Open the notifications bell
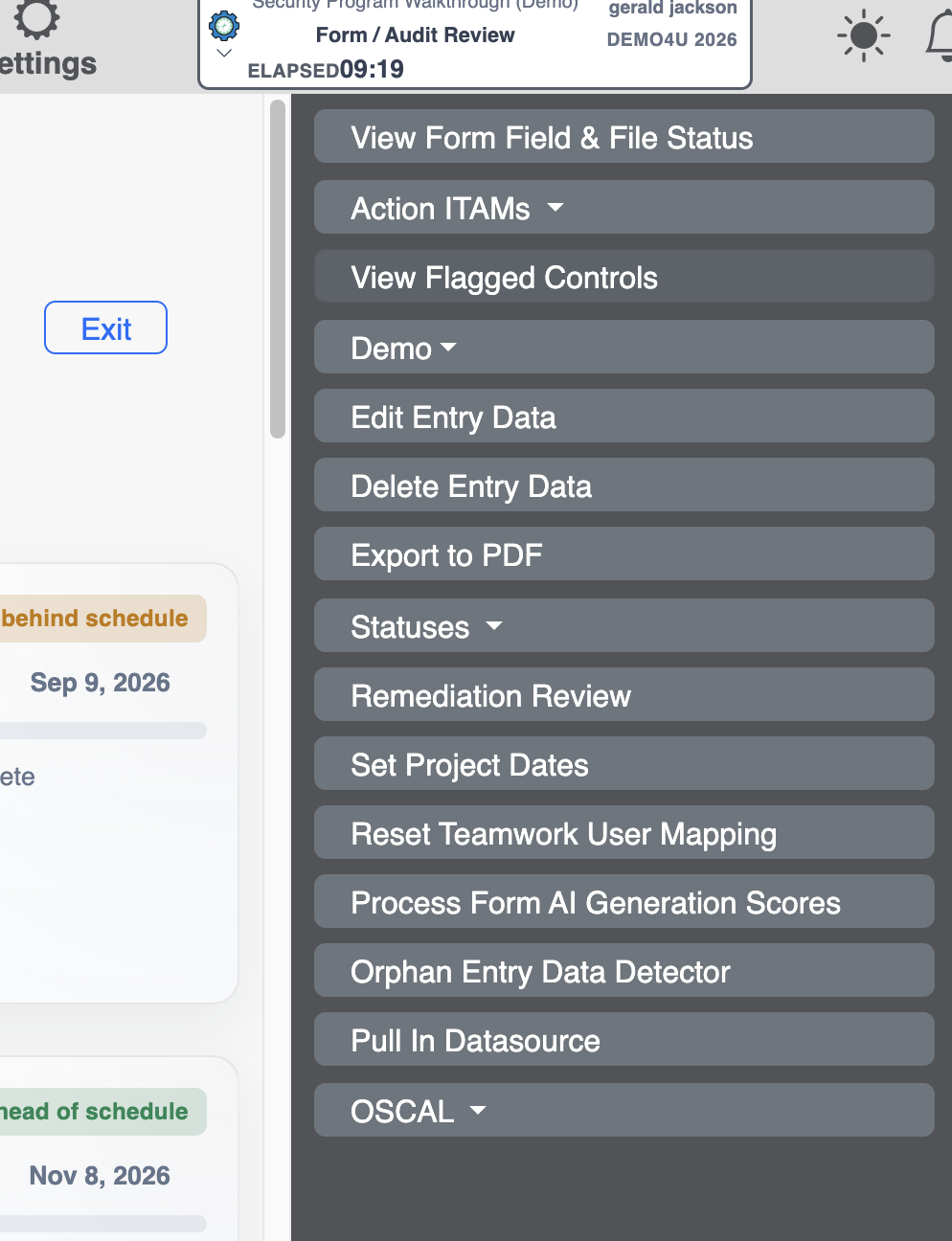The image size is (952, 1241). pyautogui.click(x=940, y=36)
